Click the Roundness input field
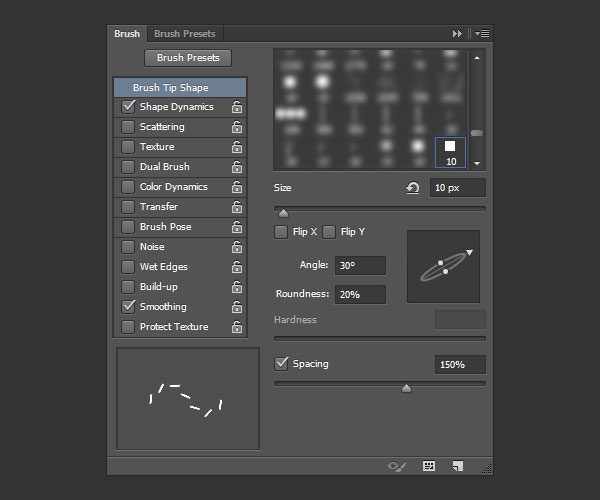 tap(360, 295)
